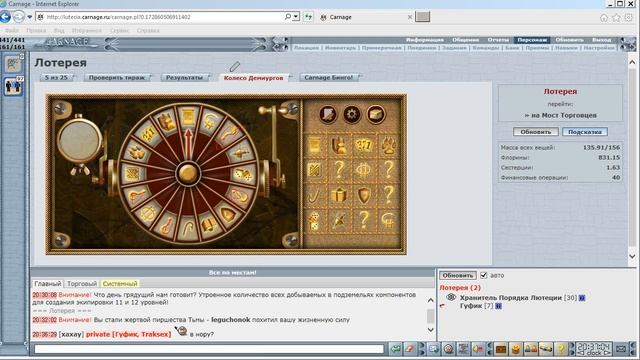Viewport: 640px width, 360px height.
Task: Select the paw print prize cell
Action: coord(388,146)
